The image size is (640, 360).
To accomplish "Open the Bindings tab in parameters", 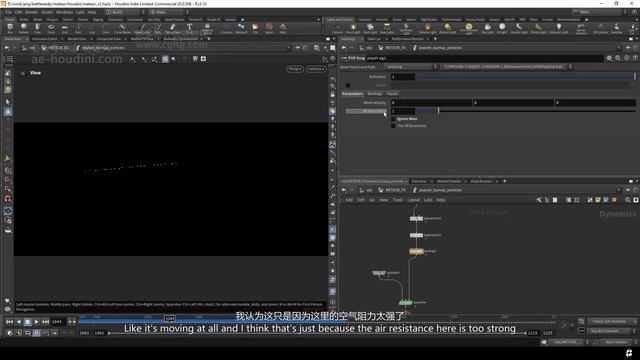I will pyautogui.click(x=374, y=93).
